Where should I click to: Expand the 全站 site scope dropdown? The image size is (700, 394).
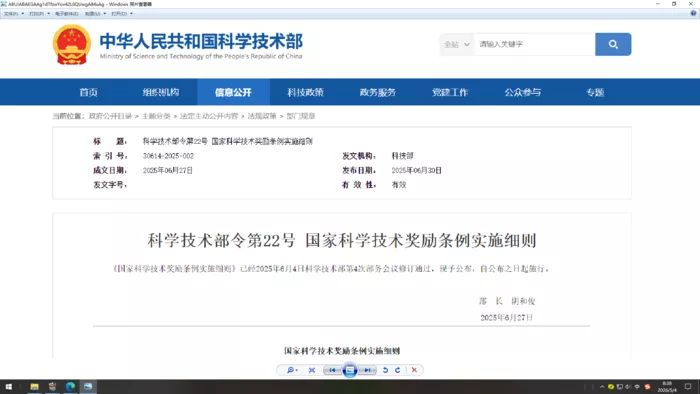(457, 44)
